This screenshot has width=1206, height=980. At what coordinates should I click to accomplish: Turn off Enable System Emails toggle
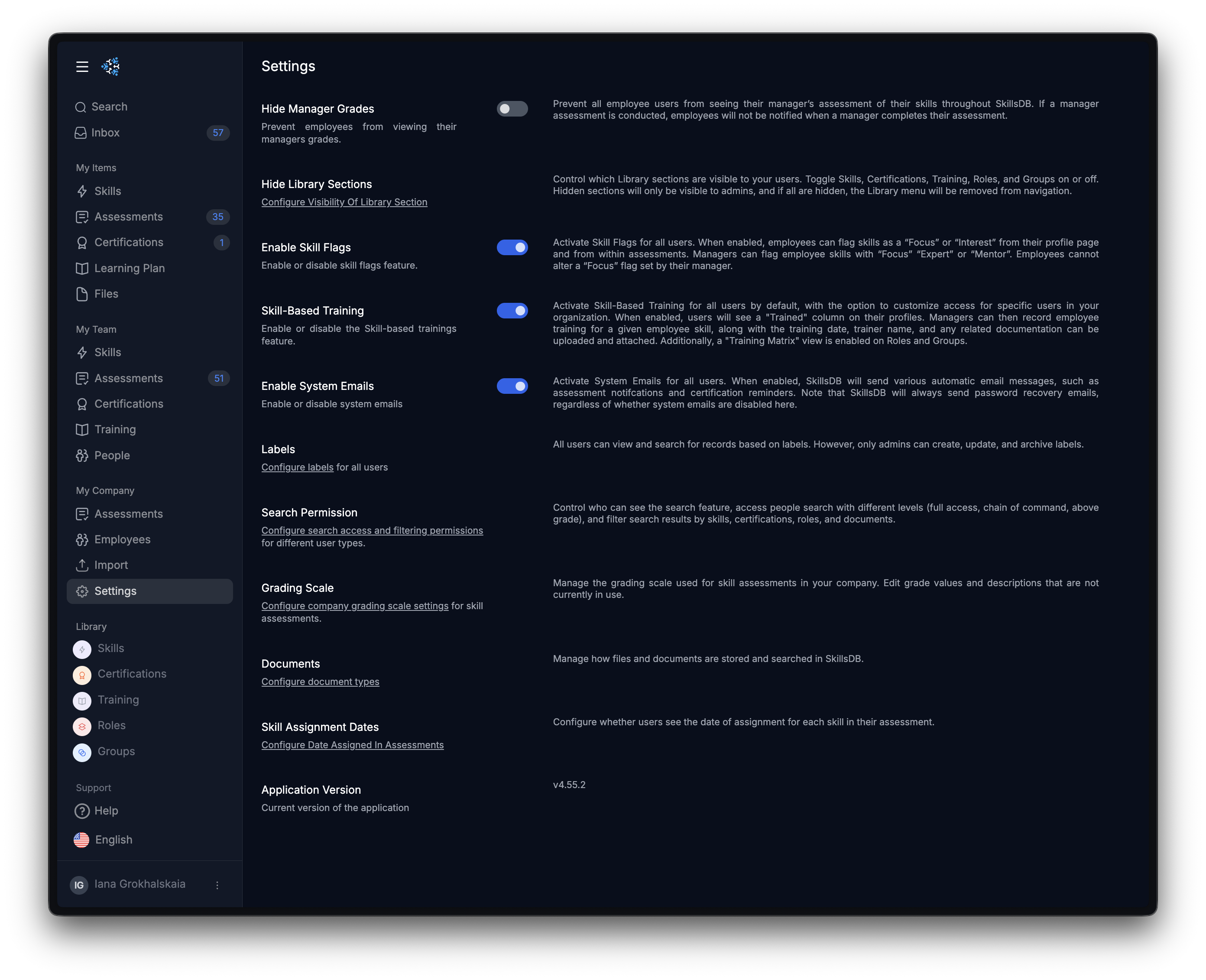pyautogui.click(x=512, y=386)
